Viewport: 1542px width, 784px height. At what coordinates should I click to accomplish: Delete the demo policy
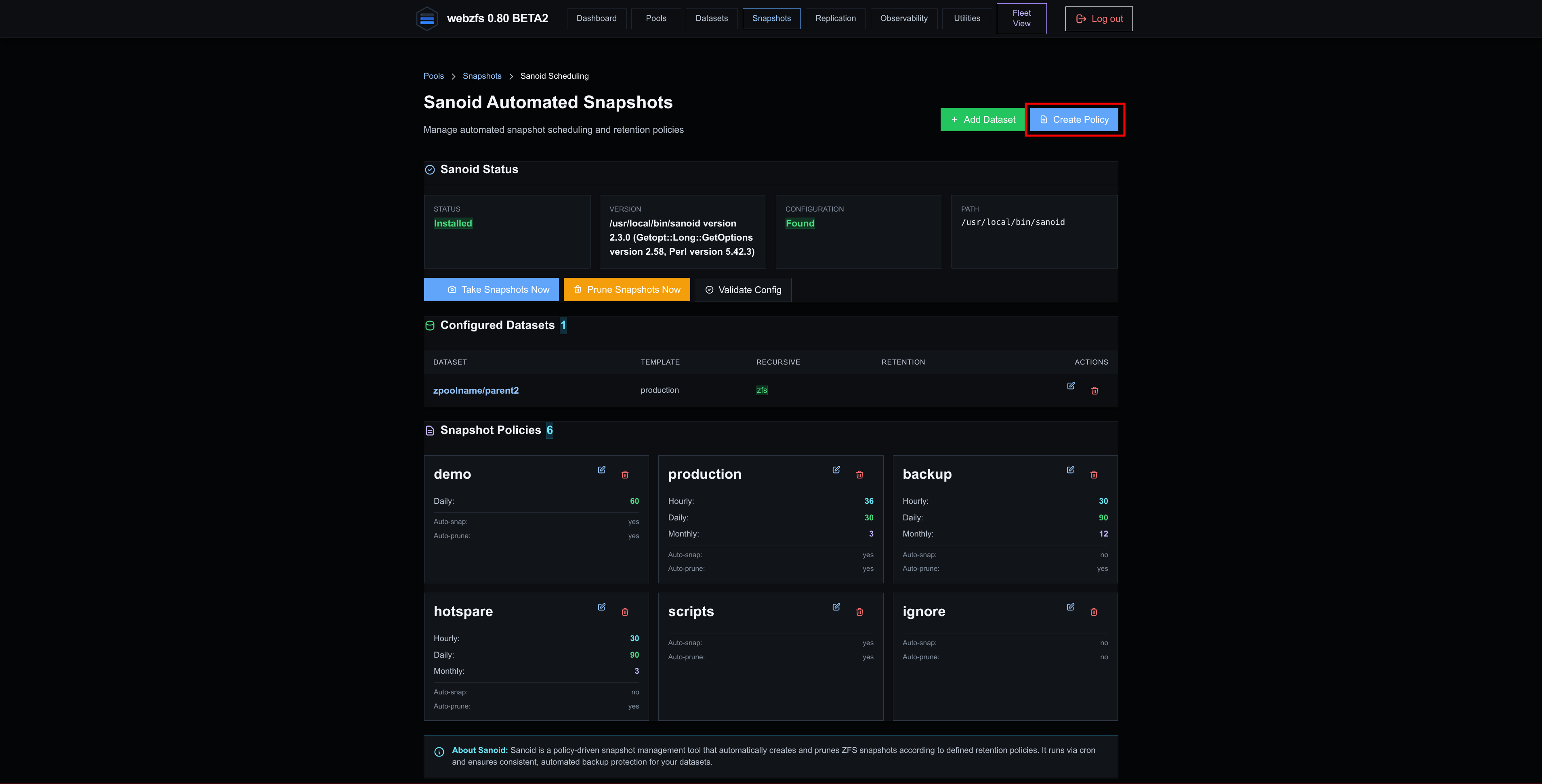625,475
